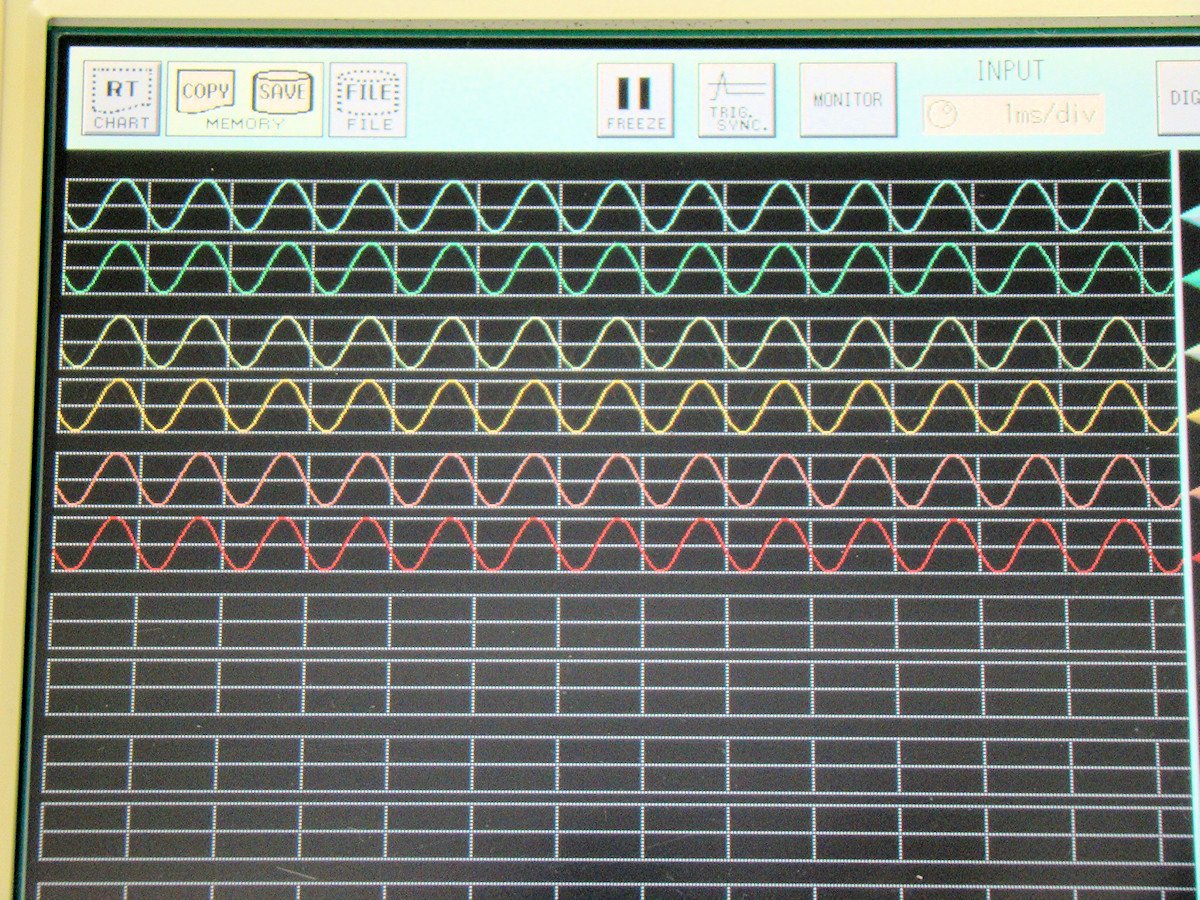This screenshot has height=900, width=1200.
Task: Click the red sine waveform trace
Action: tap(615, 545)
